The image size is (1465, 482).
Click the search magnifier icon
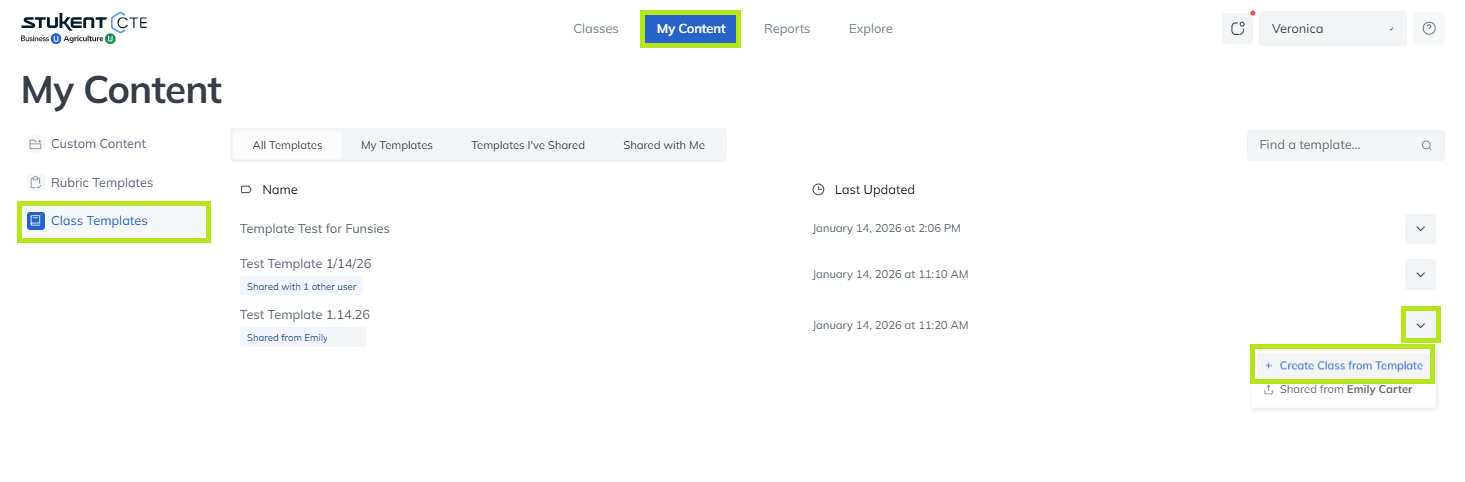(x=1426, y=145)
